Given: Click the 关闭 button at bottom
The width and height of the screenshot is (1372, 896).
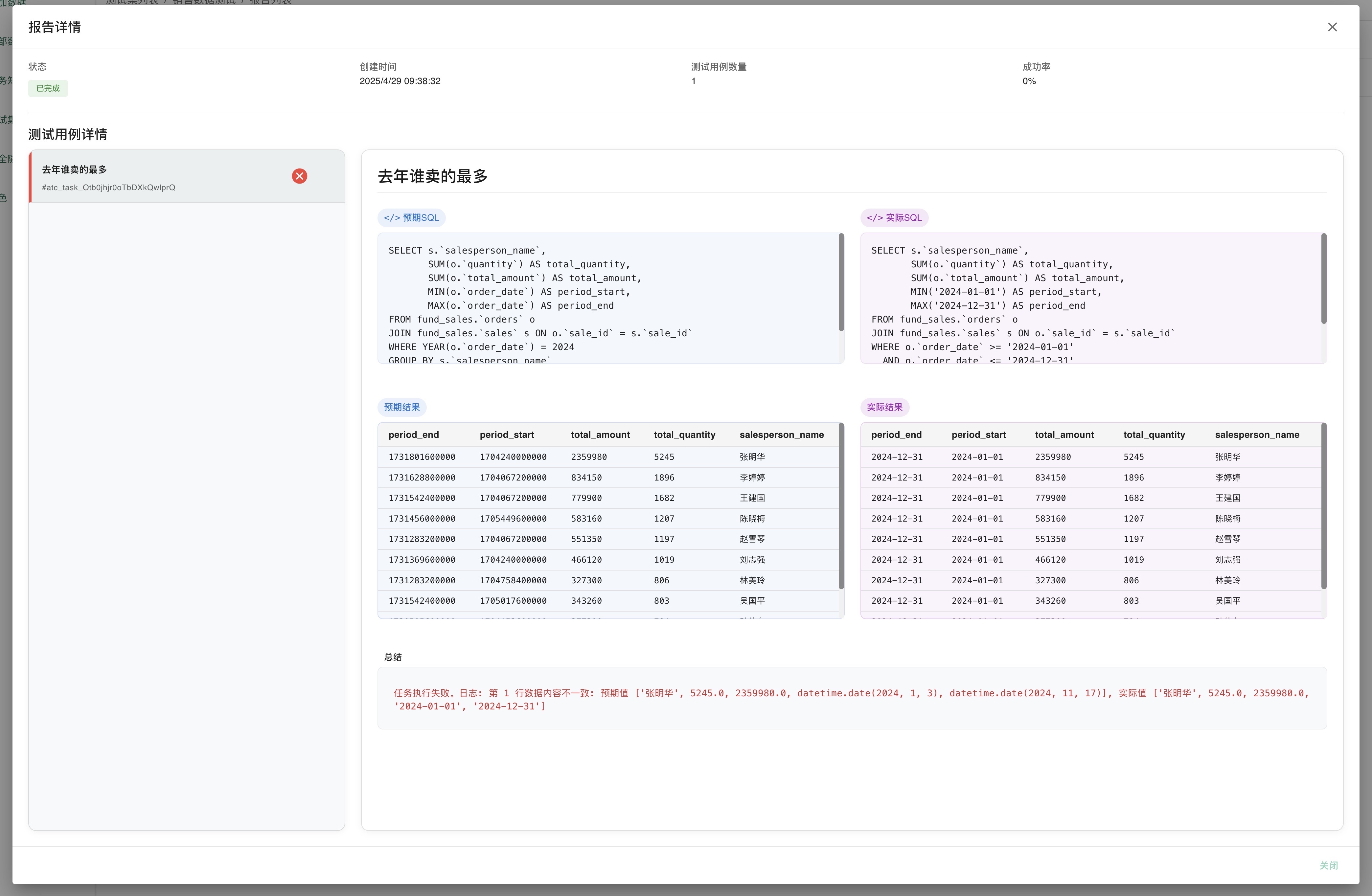Looking at the screenshot, I should click(1328, 865).
